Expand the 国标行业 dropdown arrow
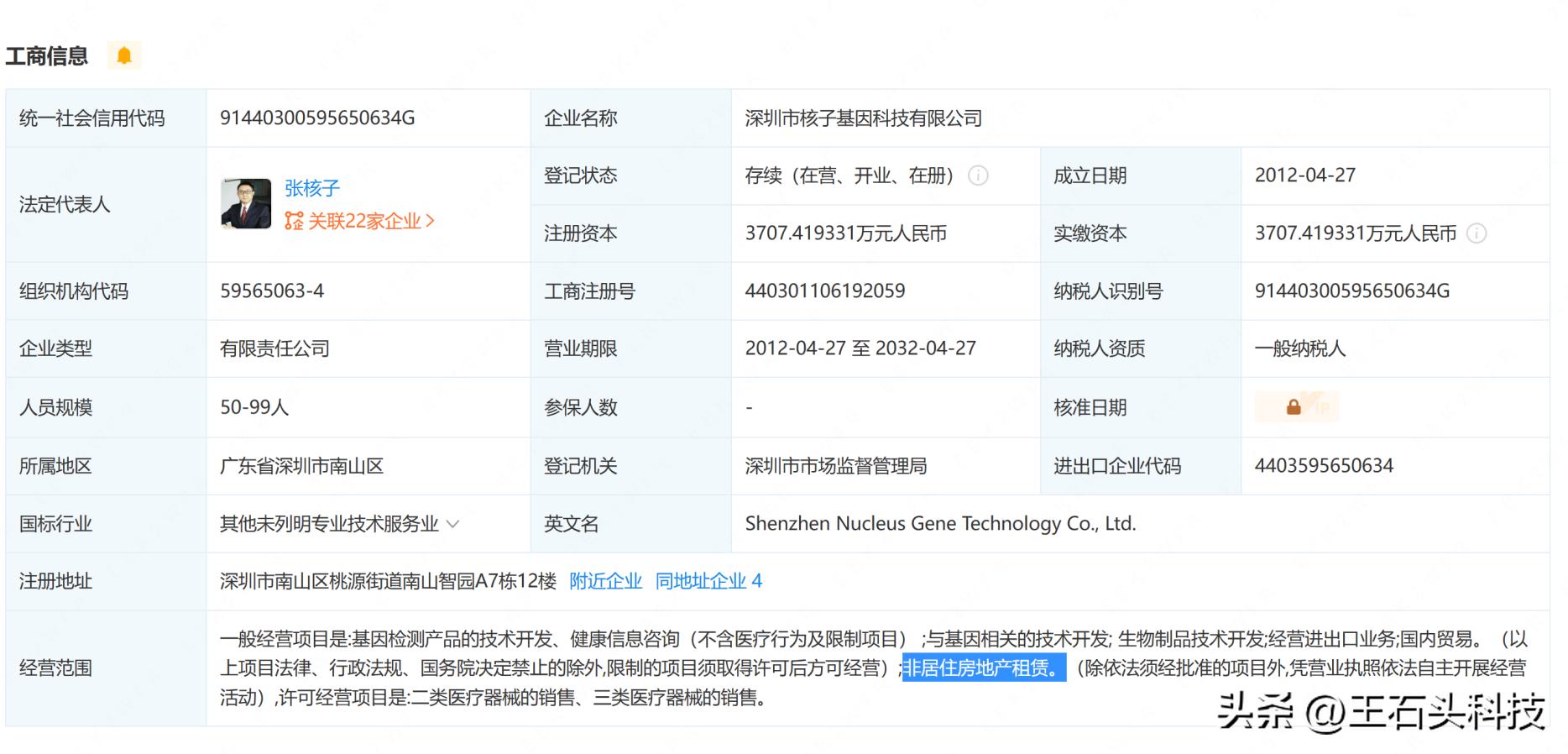This screenshot has width=1568, height=754. 453,524
